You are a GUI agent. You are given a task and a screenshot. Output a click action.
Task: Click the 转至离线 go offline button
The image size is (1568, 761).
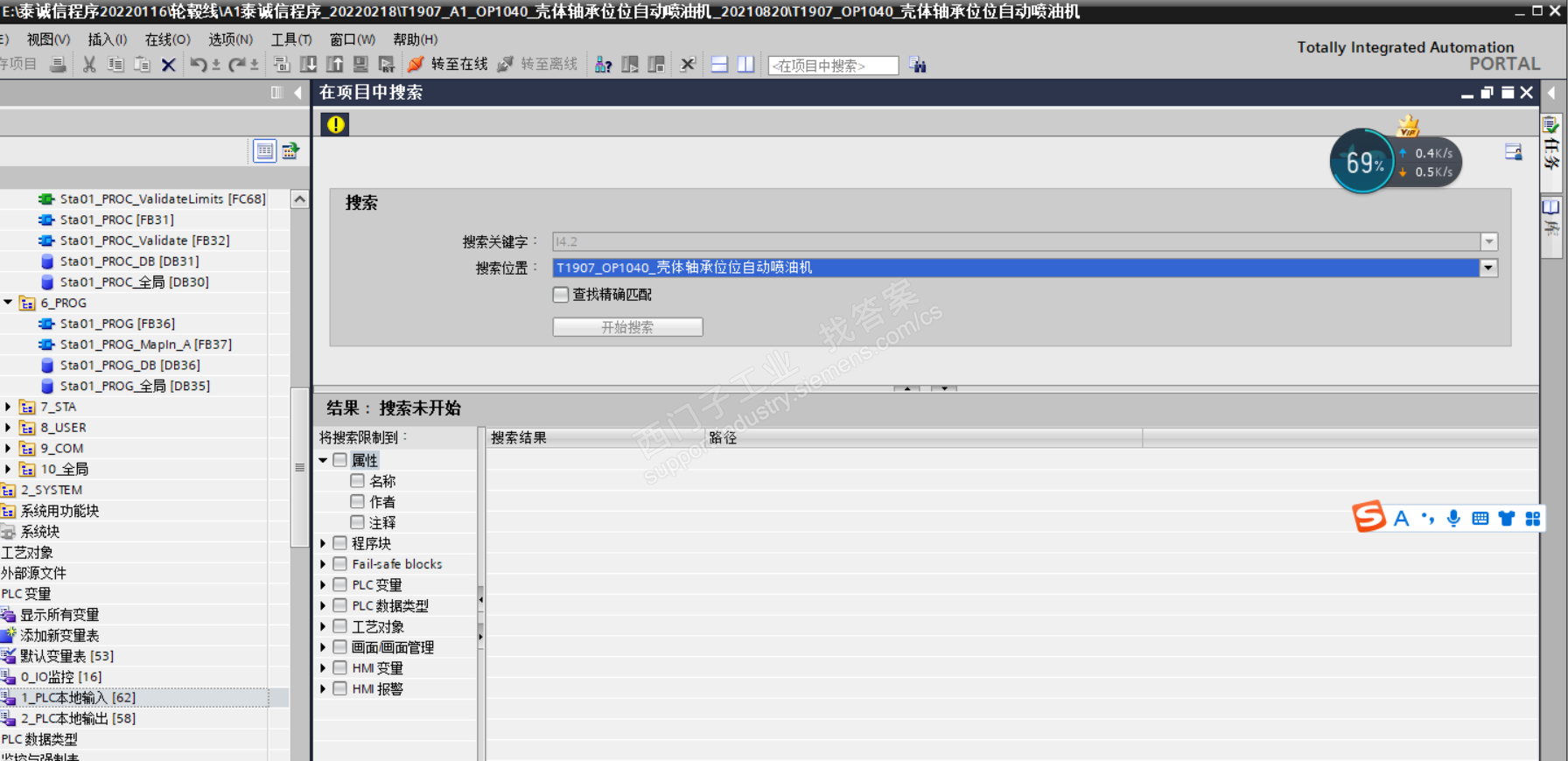point(537,65)
